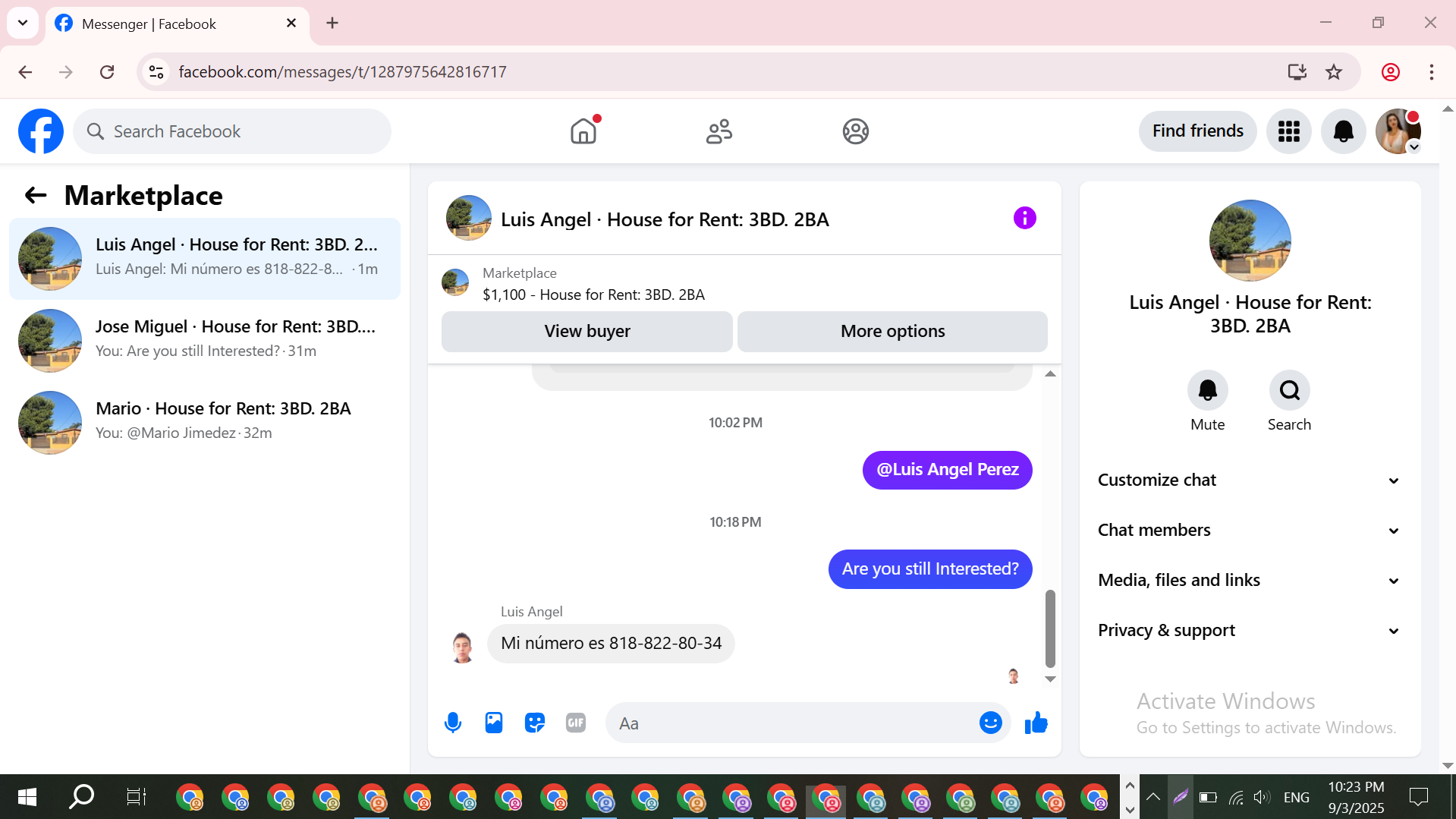Expand the Customize chat section
Image resolution: width=1456 pixels, height=819 pixels.
point(1250,480)
